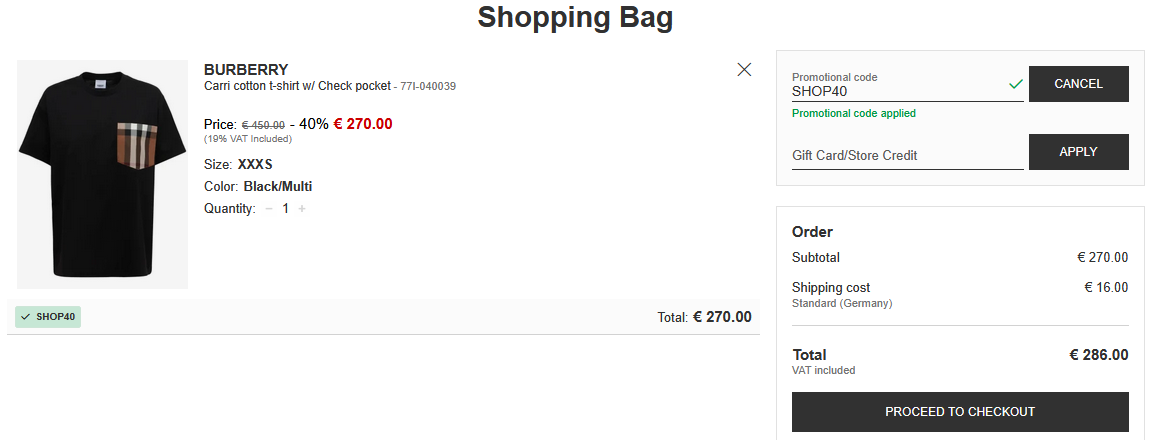
Task: Increase quantity with the plus icon
Action: (302, 209)
